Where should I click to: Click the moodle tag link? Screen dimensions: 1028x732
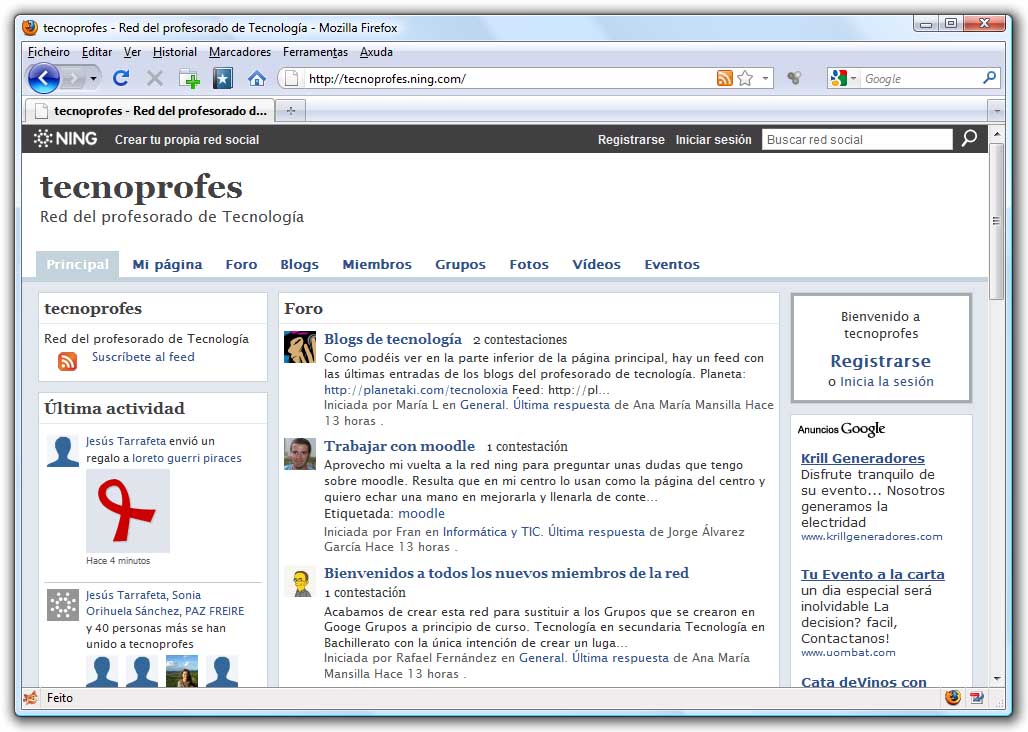(422, 513)
